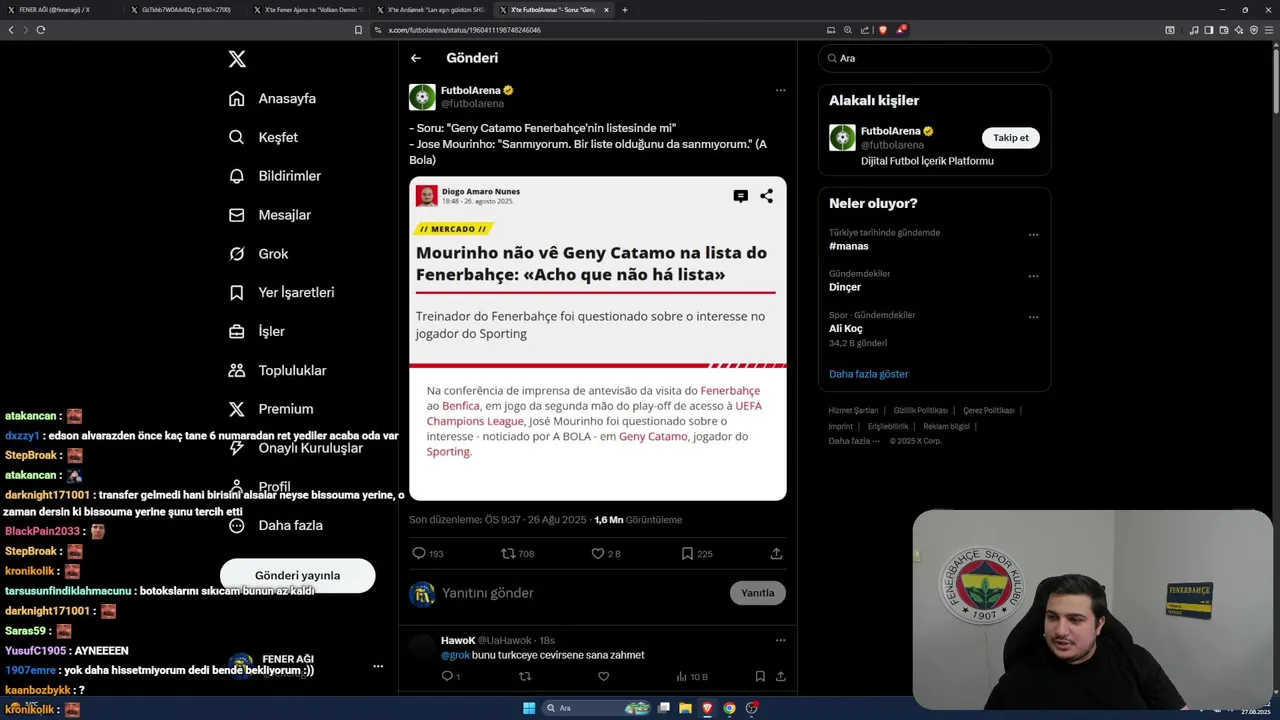Image resolution: width=1280 pixels, height=720 pixels.
Task: View HawoK comment analytics 10 B
Action: (x=692, y=676)
